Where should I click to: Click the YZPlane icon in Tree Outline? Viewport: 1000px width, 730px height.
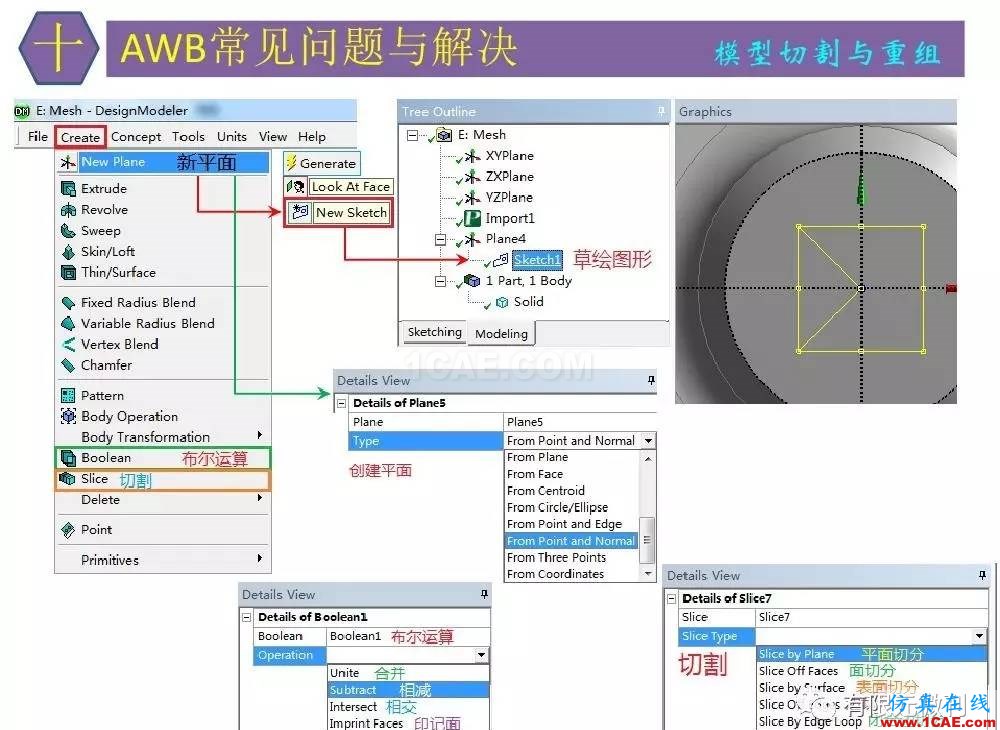click(x=473, y=198)
